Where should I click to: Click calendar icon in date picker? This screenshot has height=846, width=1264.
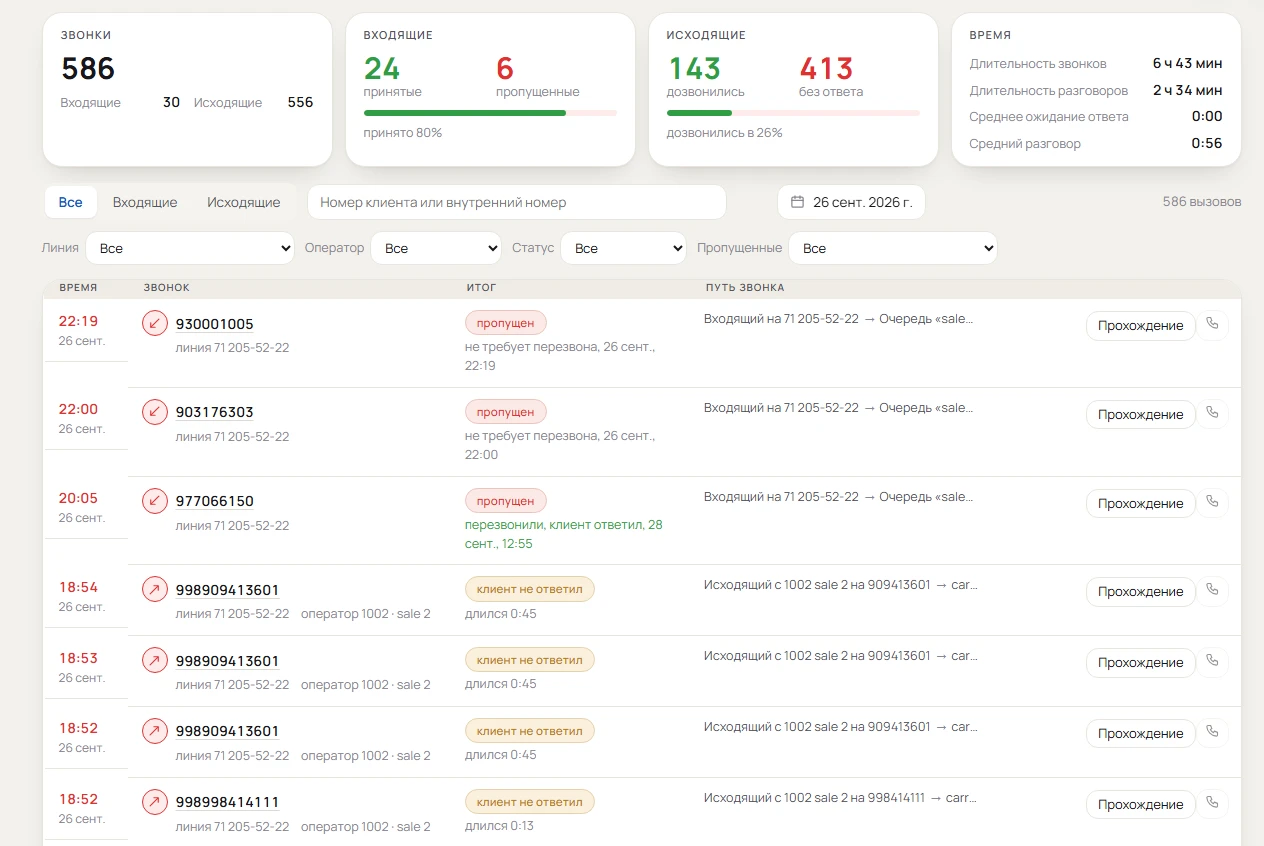(x=797, y=202)
